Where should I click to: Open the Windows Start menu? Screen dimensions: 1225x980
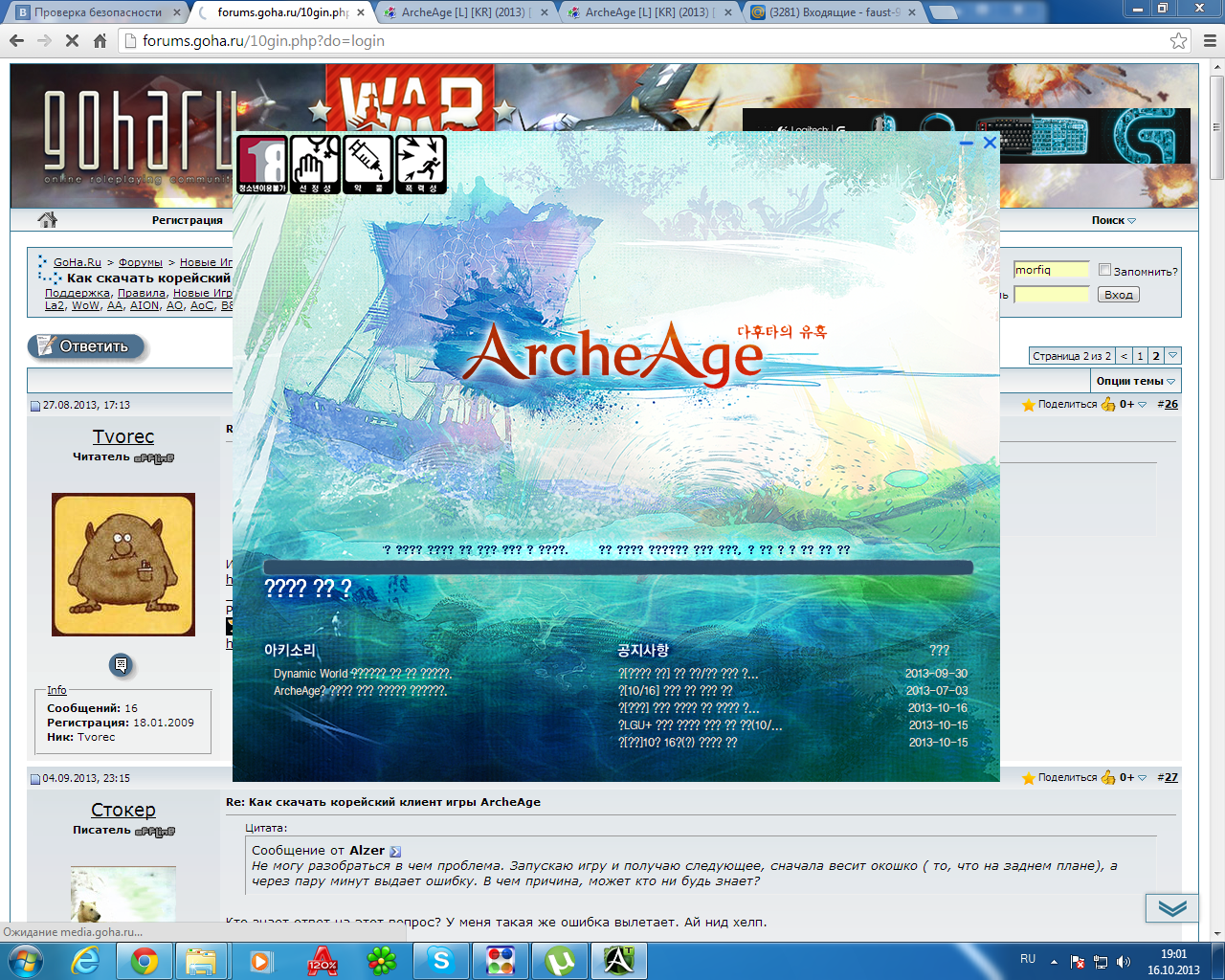(x=25, y=960)
